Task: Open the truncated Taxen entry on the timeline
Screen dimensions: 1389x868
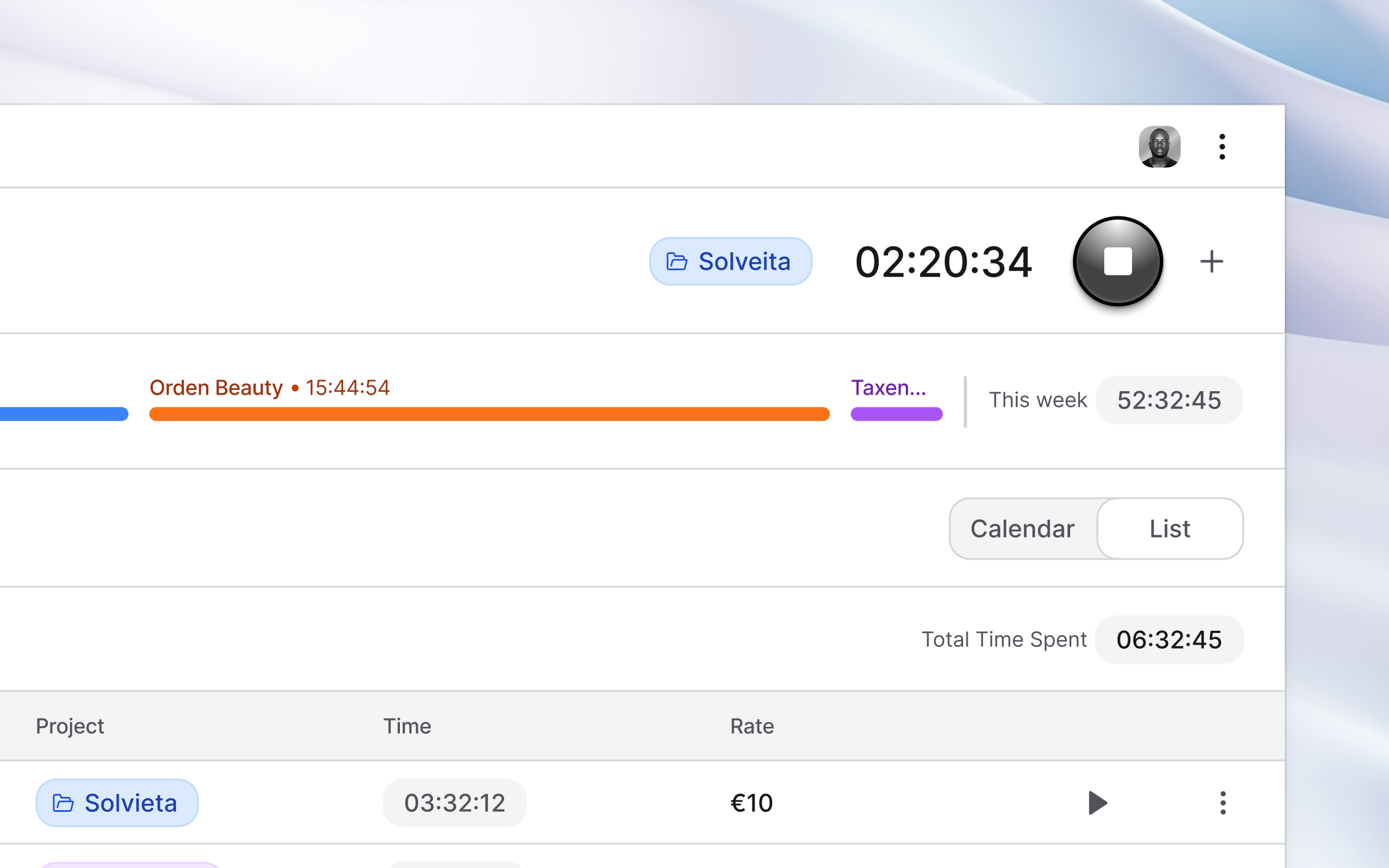Action: pyautogui.click(x=889, y=388)
